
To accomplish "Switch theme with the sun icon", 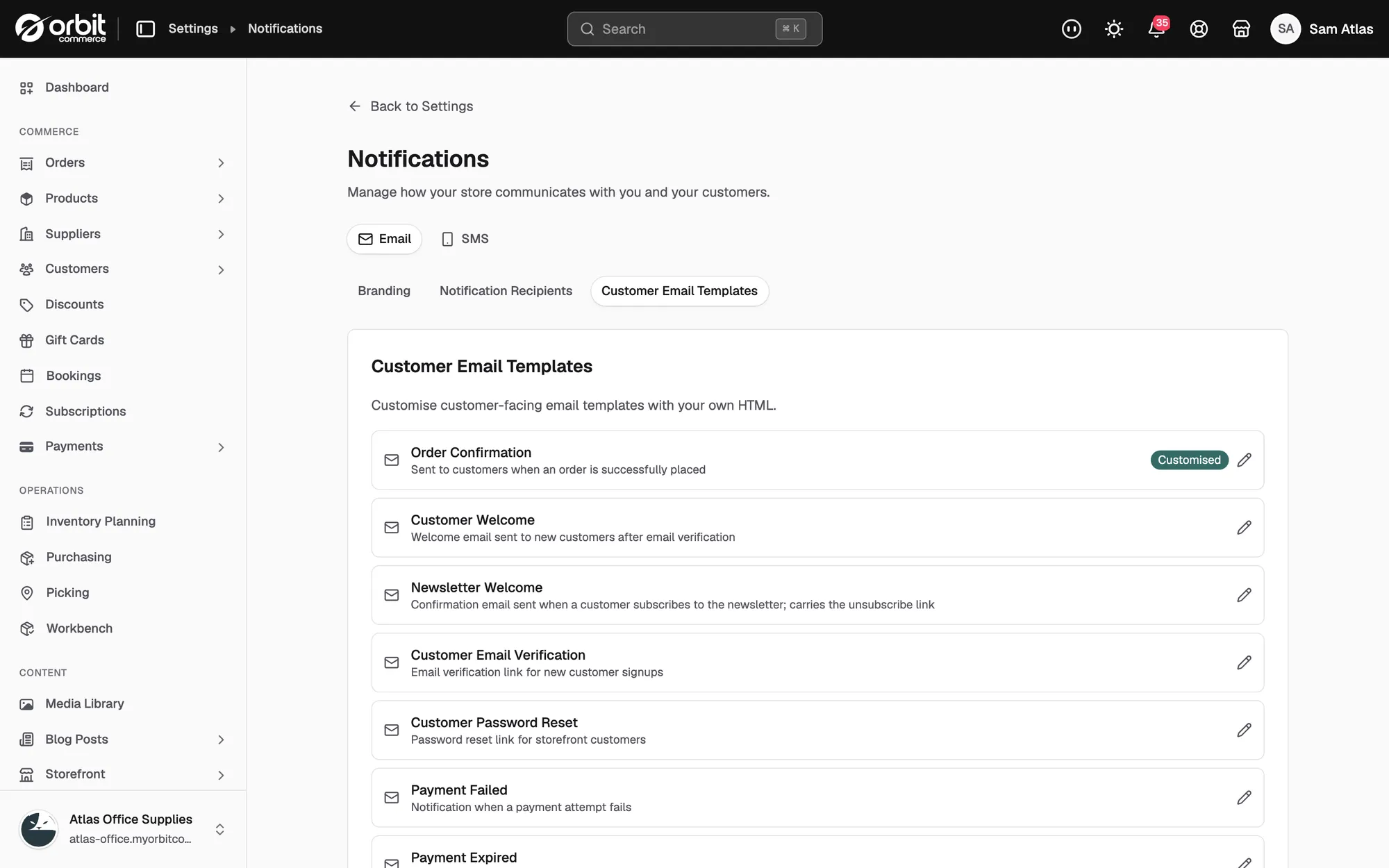I will point(1114,28).
